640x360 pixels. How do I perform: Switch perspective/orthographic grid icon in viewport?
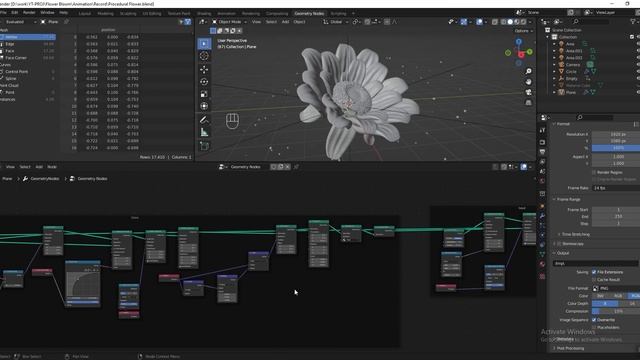click(x=529, y=102)
